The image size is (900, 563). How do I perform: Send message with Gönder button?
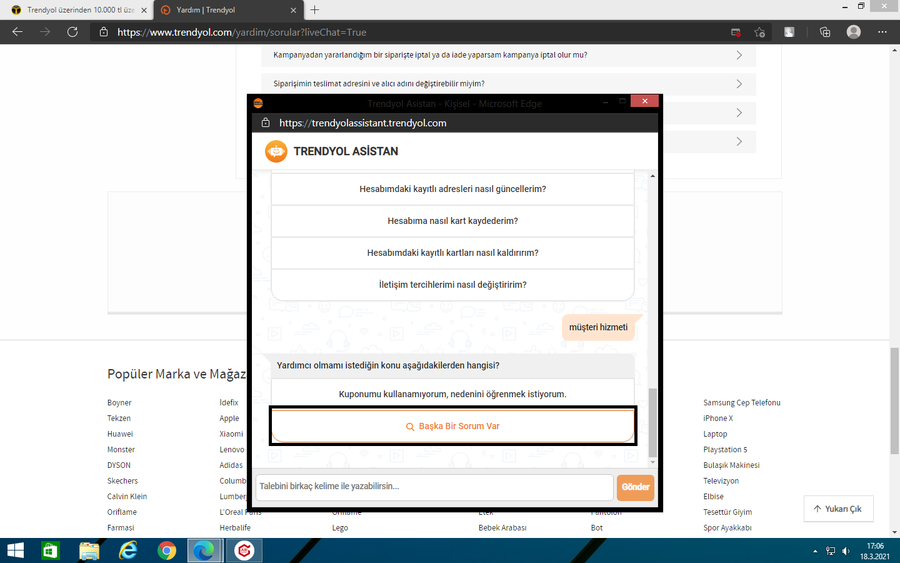(x=635, y=487)
